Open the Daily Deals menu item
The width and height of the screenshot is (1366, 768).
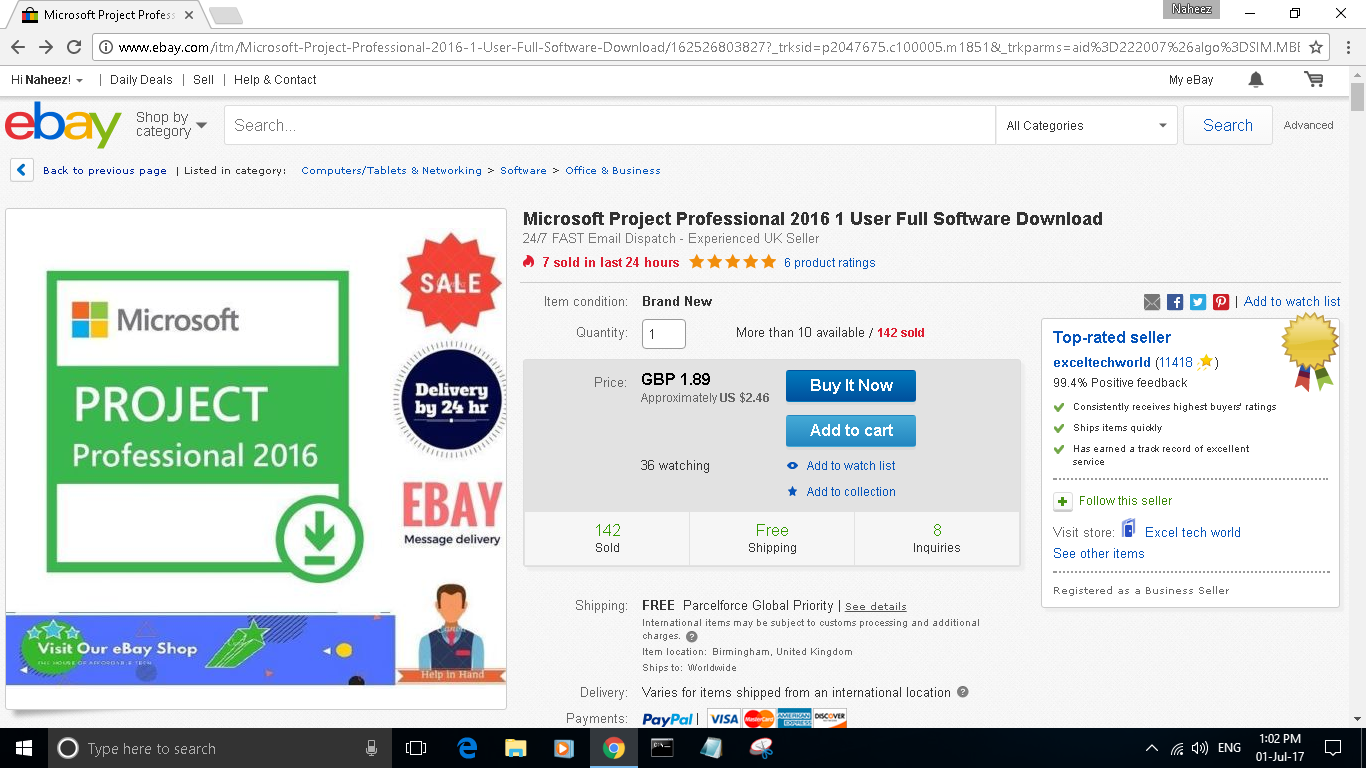[x=141, y=80]
